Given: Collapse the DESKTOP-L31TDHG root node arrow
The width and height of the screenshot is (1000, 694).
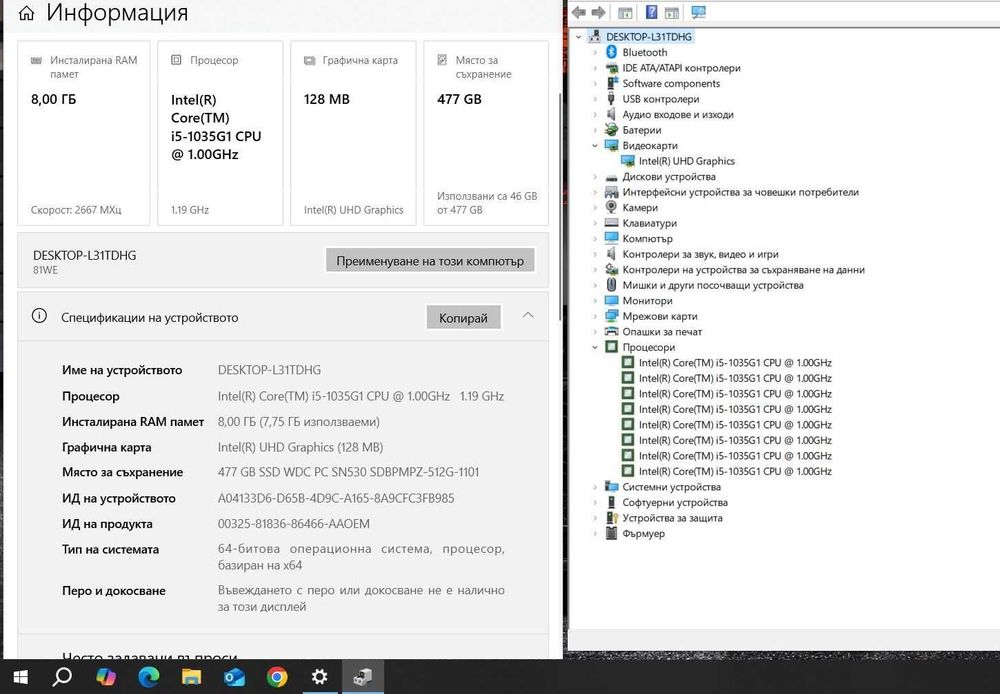Looking at the screenshot, I should point(578,37).
